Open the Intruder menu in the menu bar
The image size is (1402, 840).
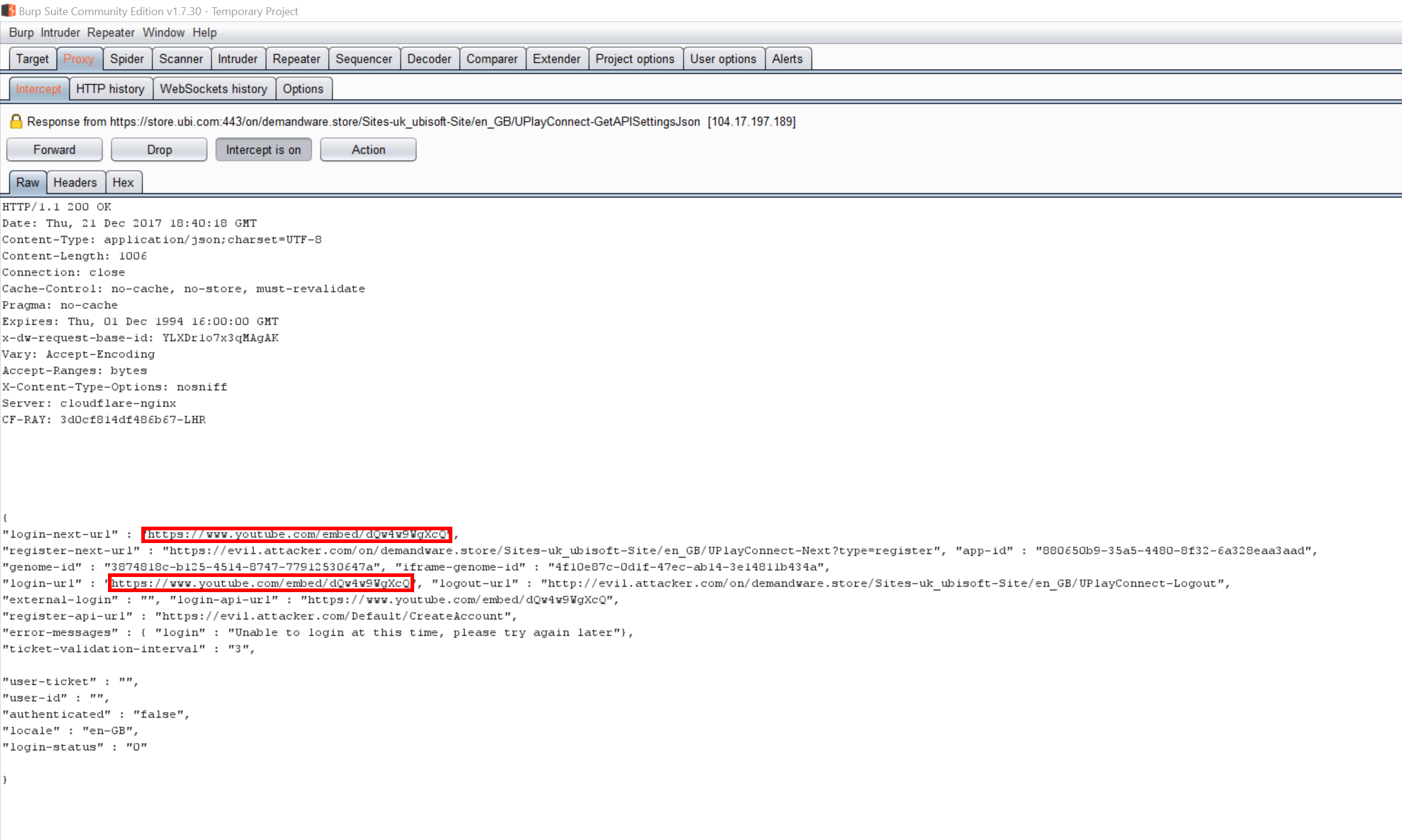pyautogui.click(x=60, y=33)
